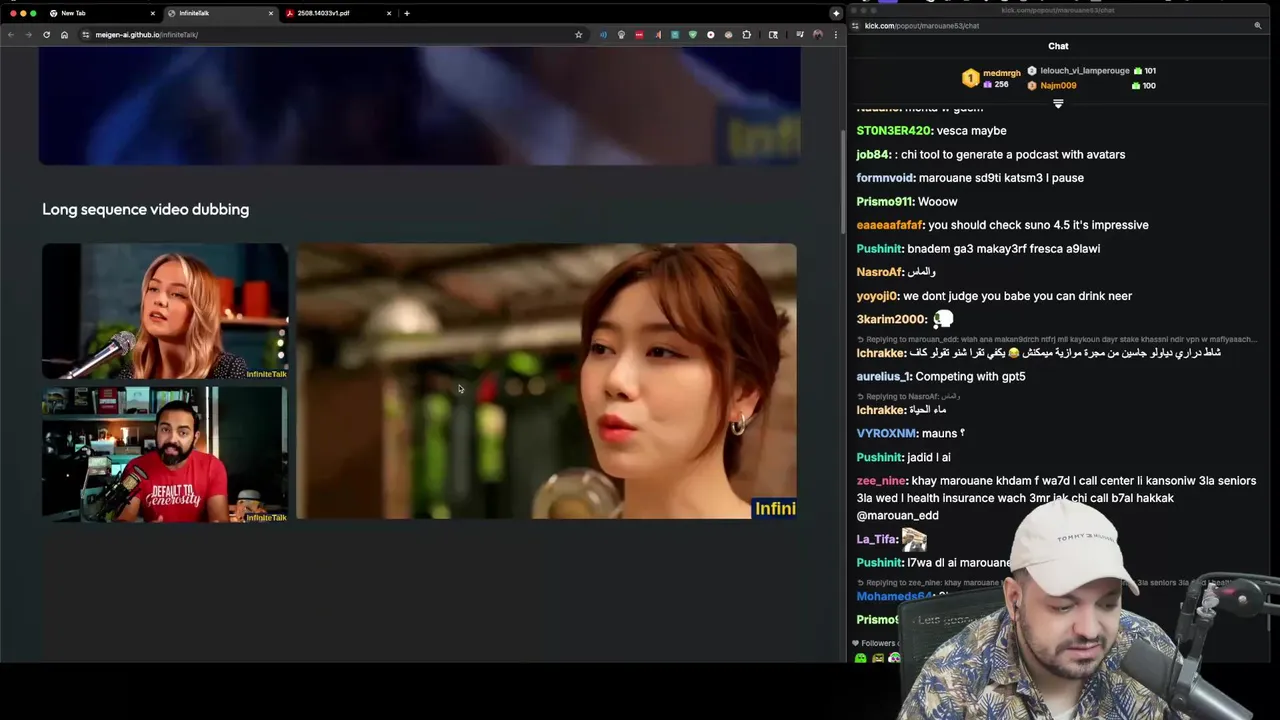This screenshot has height=720, width=1280.
Task: Bookmark this page with the star icon
Action: pyautogui.click(x=578, y=35)
